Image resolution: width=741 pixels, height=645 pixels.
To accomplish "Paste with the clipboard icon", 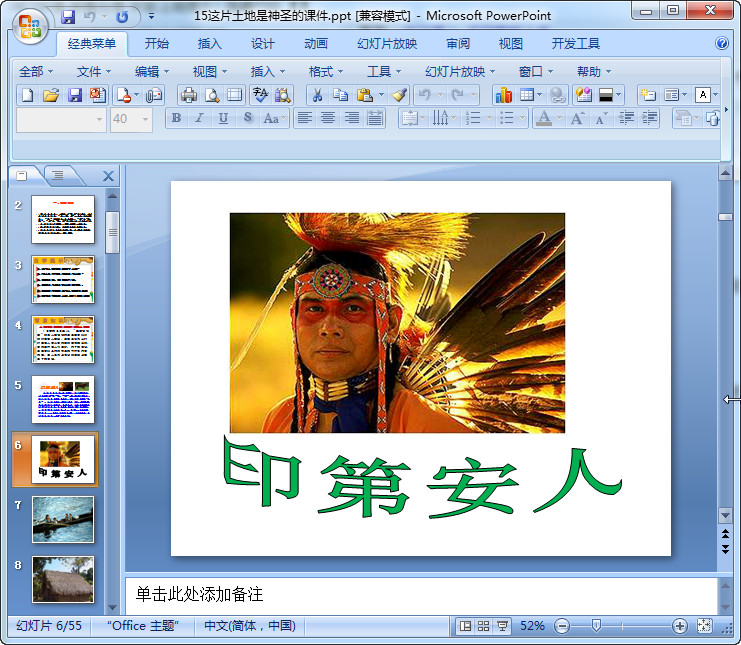I will (364, 95).
